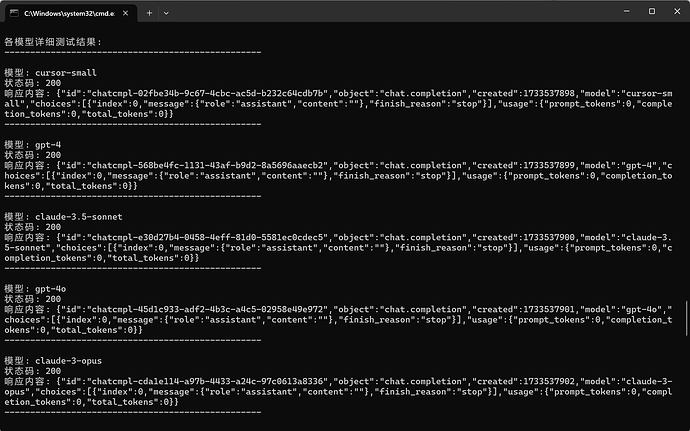Screen dimensions: 690x431
Task: Close the terminal window
Action: pos(677,11)
